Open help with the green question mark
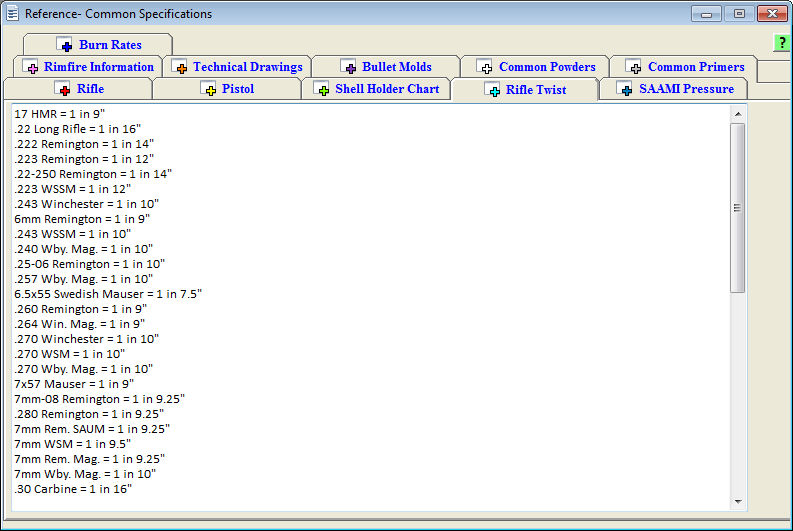Image resolution: width=793 pixels, height=531 pixels. [x=782, y=43]
